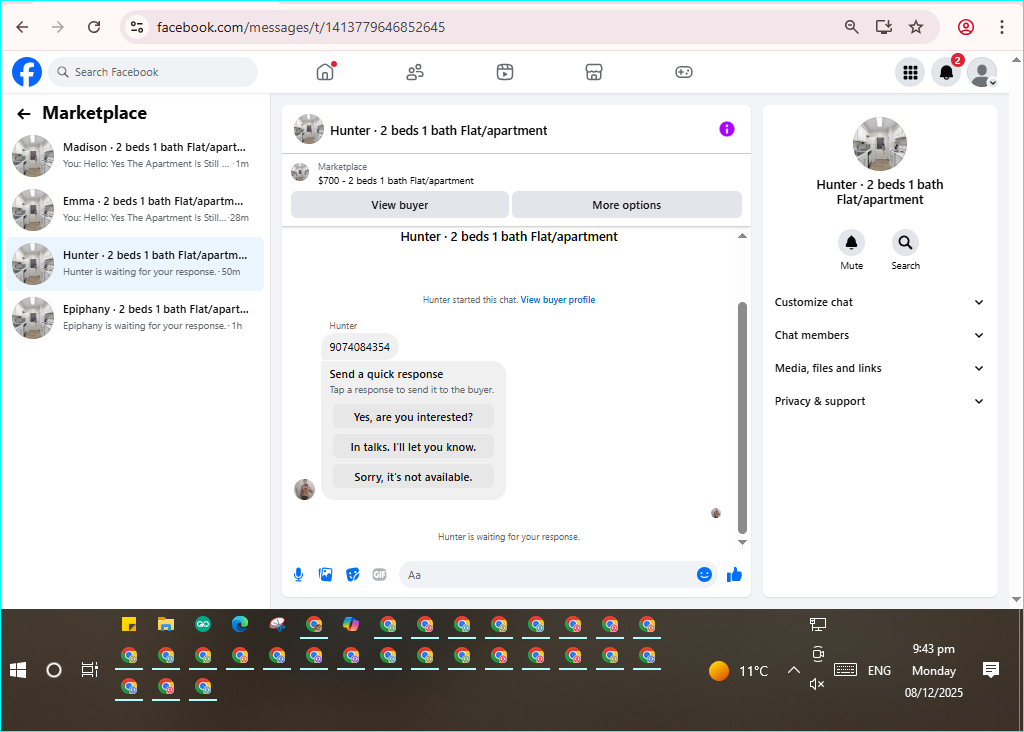
Task: Open View buyer profile link
Action: point(558,300)
